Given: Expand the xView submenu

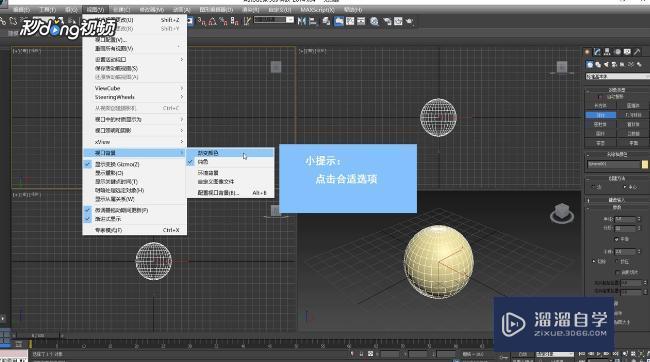Looking at the screenshot, I should coord(134,142).
